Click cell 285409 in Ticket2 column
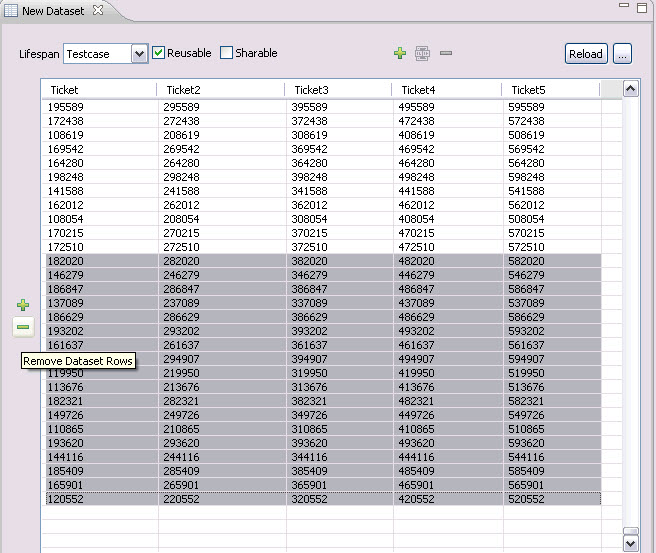656x553 pixels. point(223,471)
